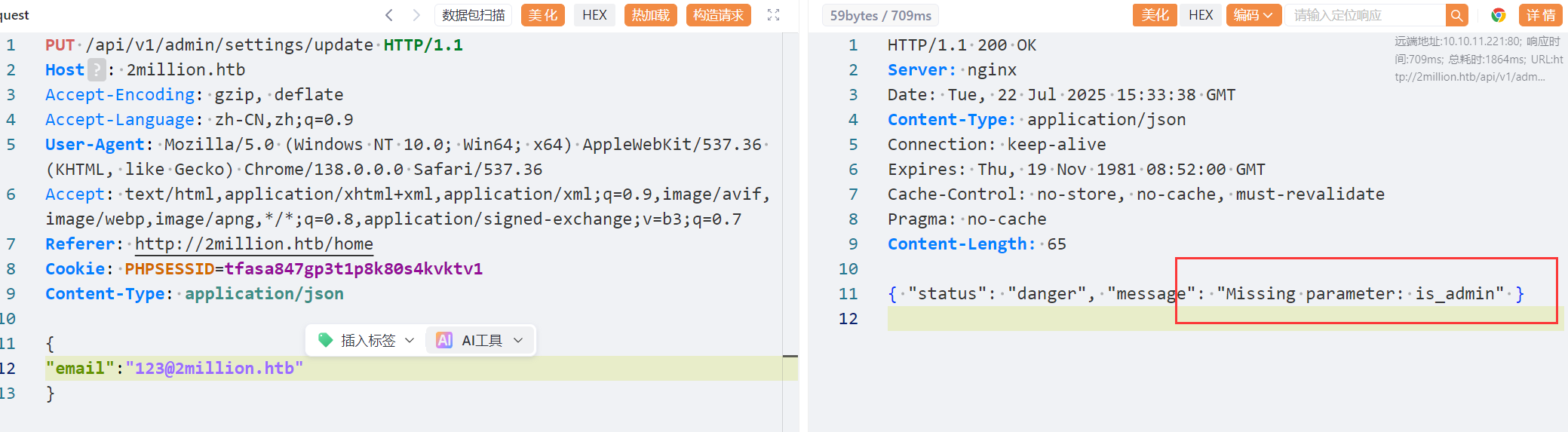Open the 编码 dropdown in response toolbar
The image size is (1568, 432).
pyautogui.click(x=1253, y=15)
